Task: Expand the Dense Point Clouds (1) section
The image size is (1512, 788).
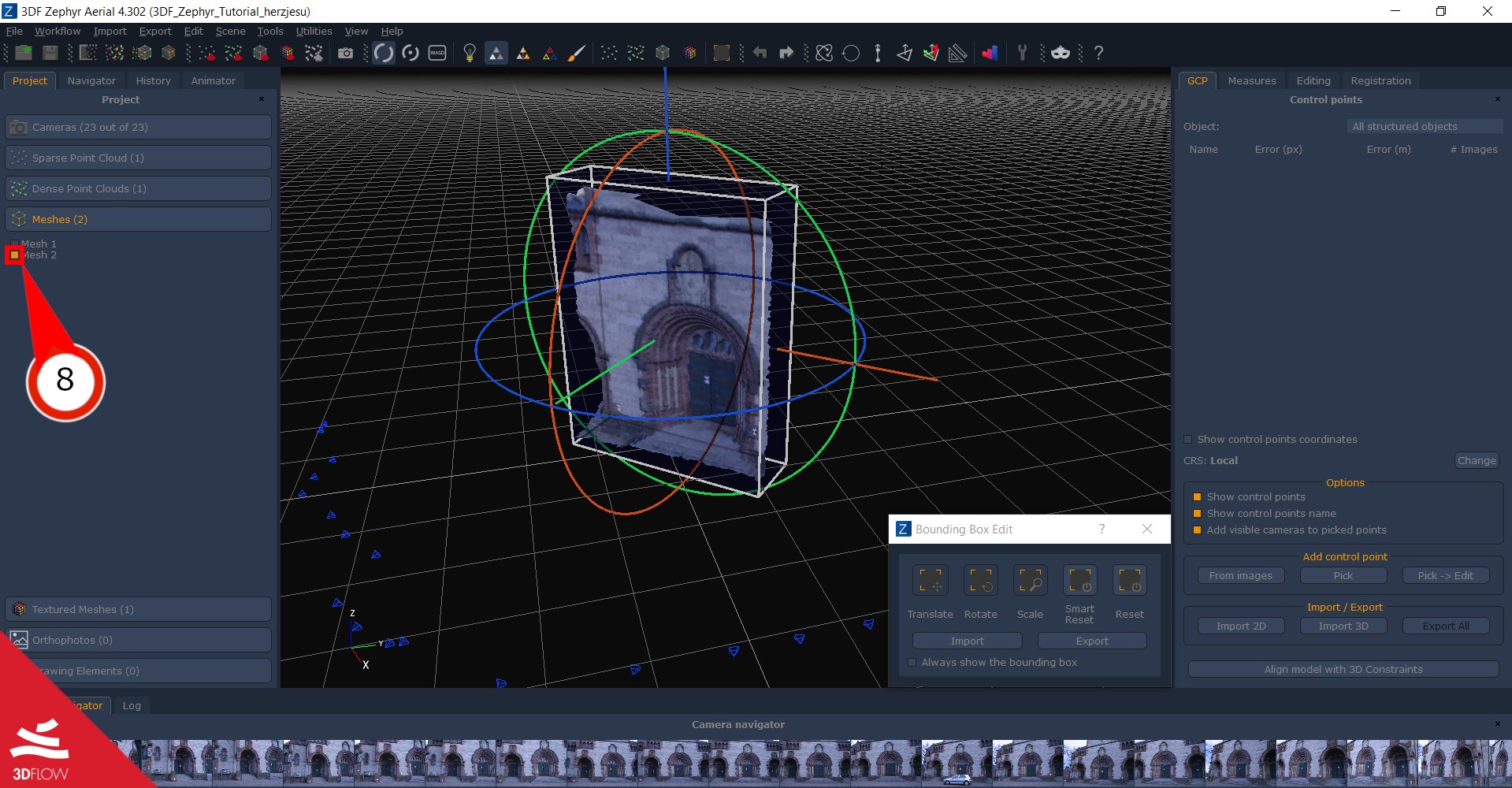Action: (138, 188)
